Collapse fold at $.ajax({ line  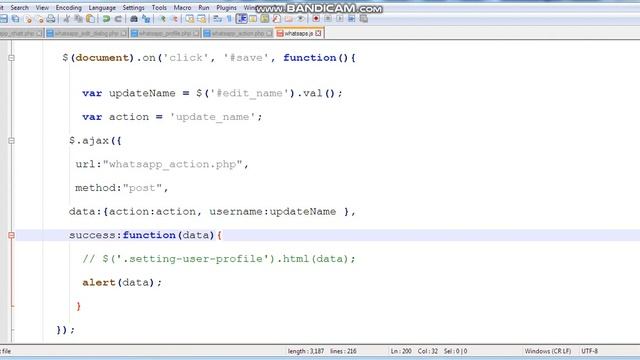point(11,141)
